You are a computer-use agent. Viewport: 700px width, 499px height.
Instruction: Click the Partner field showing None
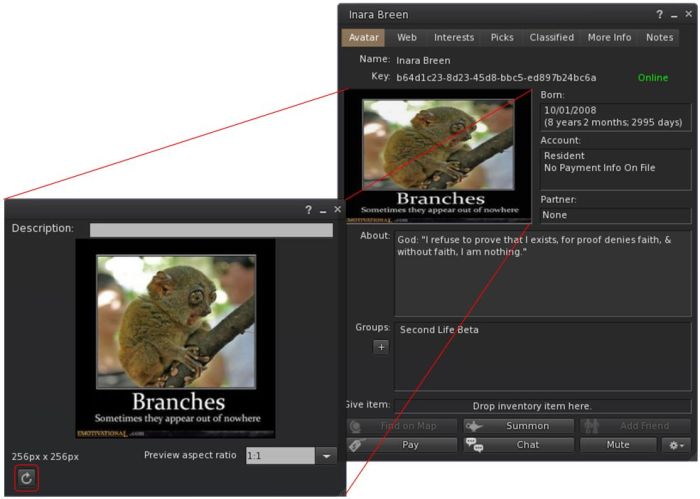tap(616, 215)
